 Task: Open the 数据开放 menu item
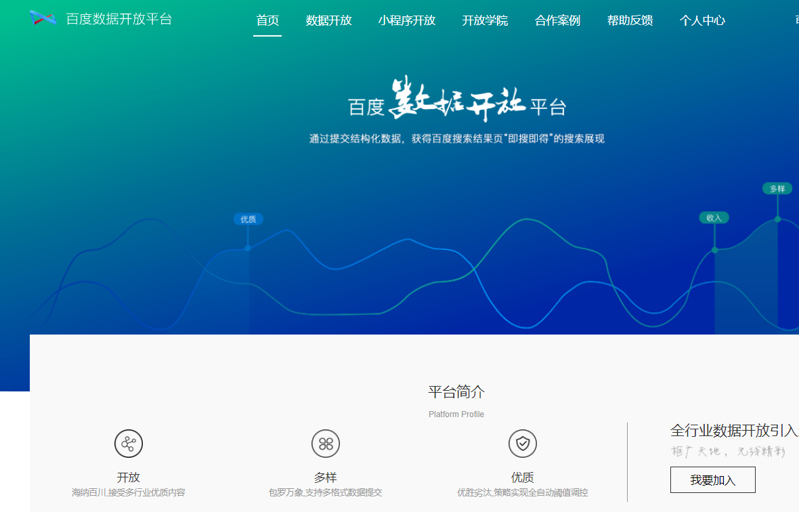(x=329, y=20)
